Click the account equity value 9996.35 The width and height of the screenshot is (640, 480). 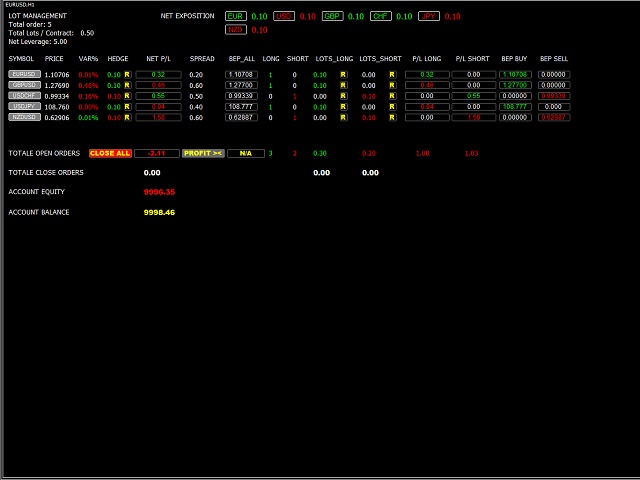tap(159, 192)
